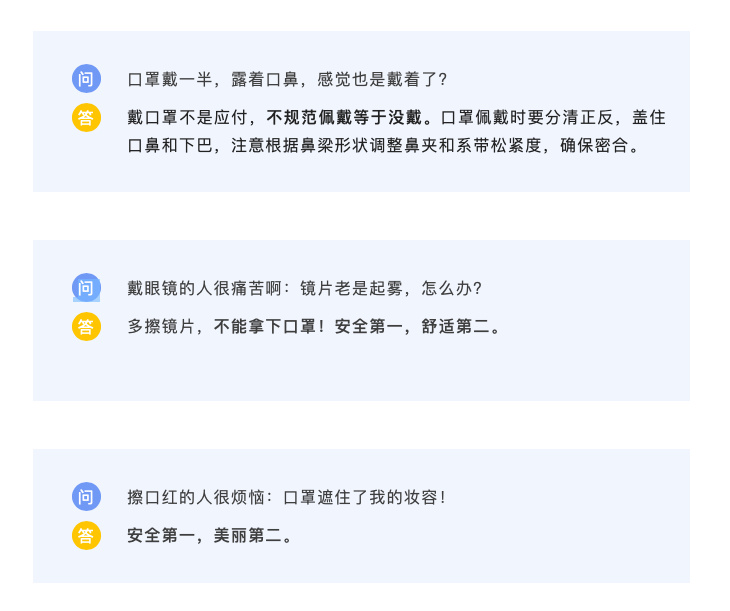
Task: Select question text 口罩戴一半，露着口鼻
Action: tap(213, 79)
